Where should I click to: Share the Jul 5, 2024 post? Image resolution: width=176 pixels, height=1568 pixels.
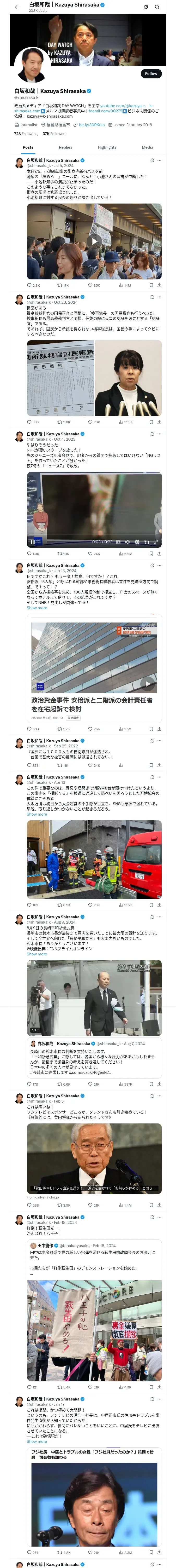click(x=159, y=285)
